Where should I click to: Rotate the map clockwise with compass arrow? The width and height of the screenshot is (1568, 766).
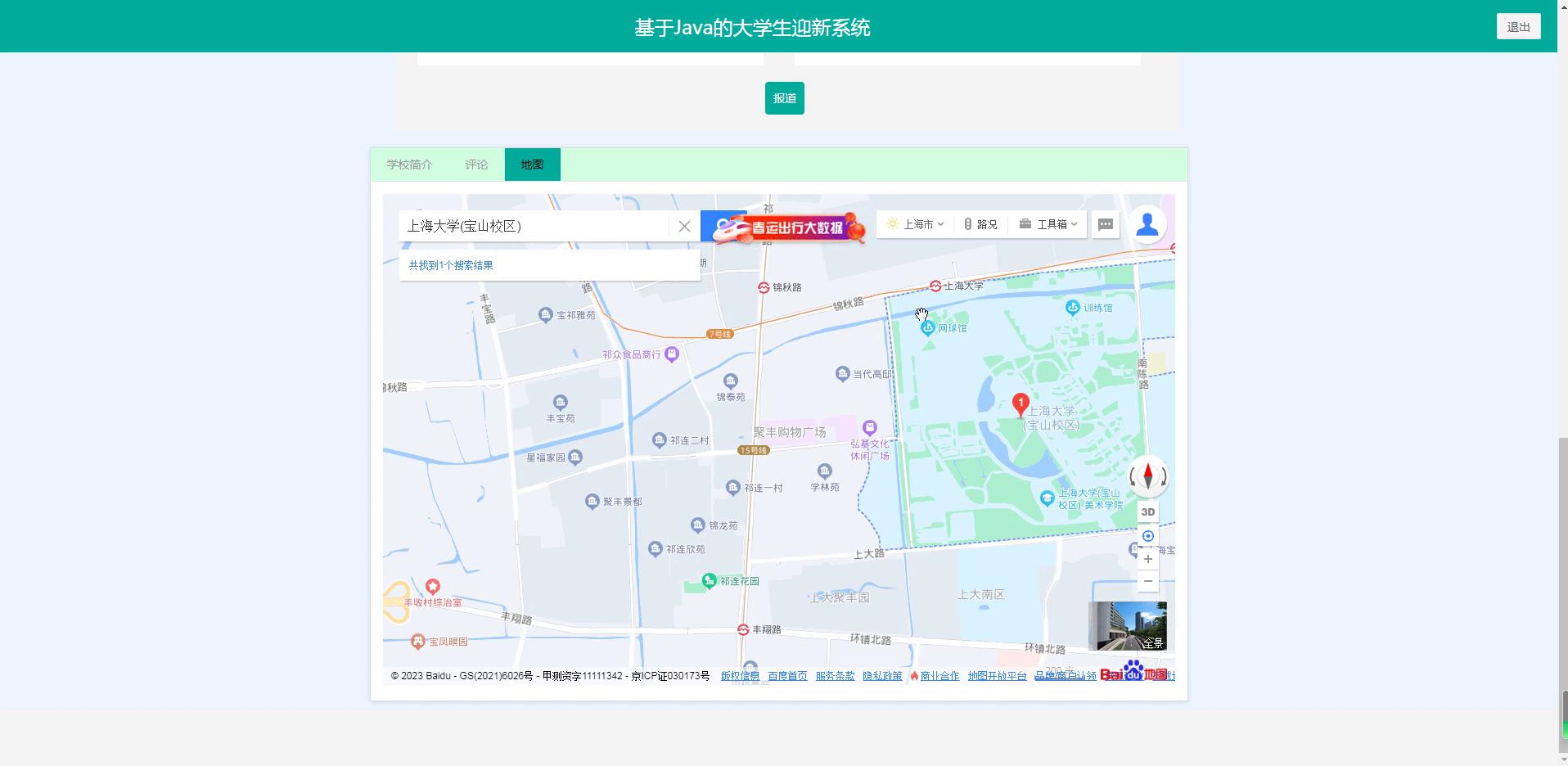(1163, 476)
